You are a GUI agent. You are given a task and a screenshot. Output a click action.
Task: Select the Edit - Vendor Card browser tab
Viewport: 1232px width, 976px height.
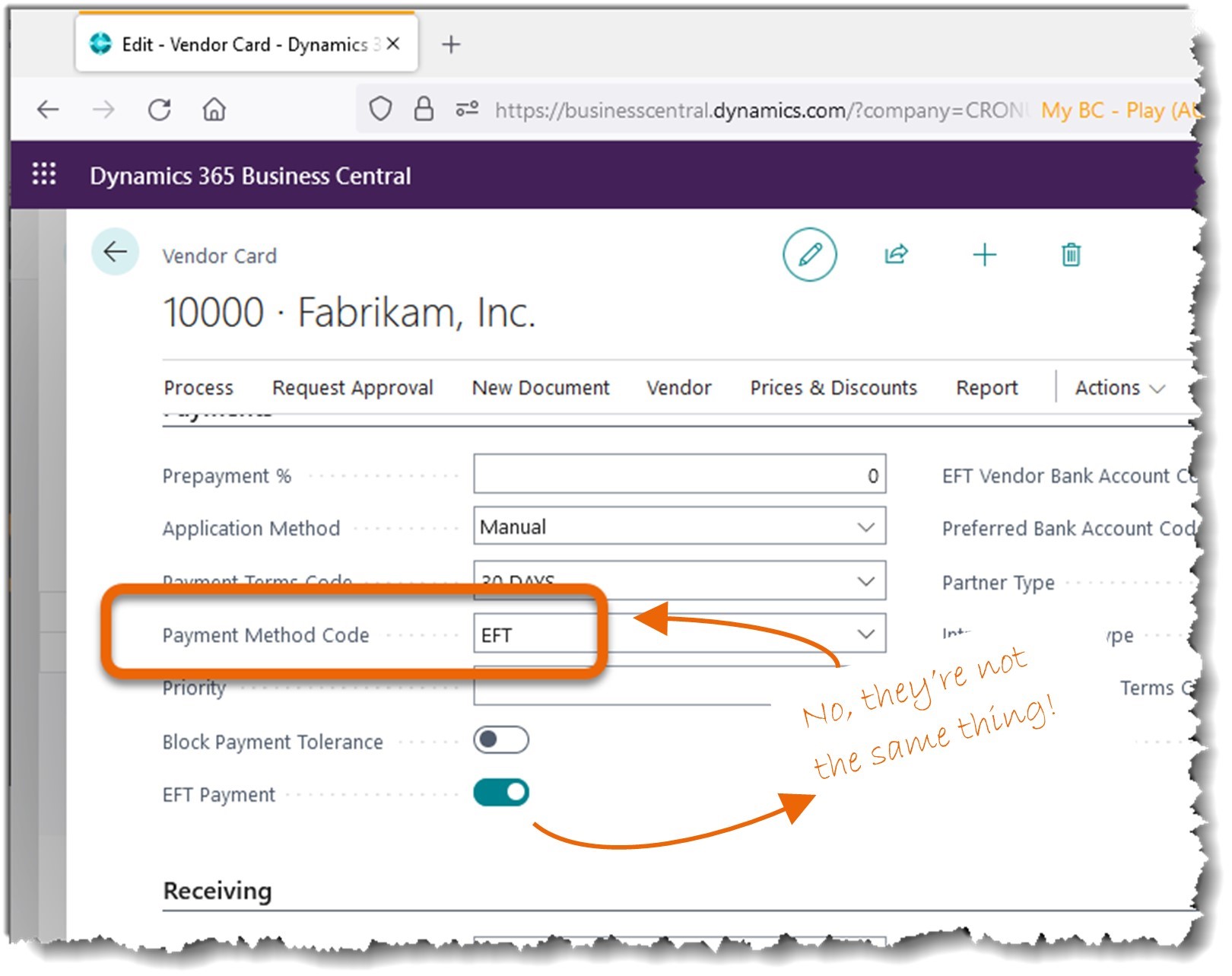[246, 44]
